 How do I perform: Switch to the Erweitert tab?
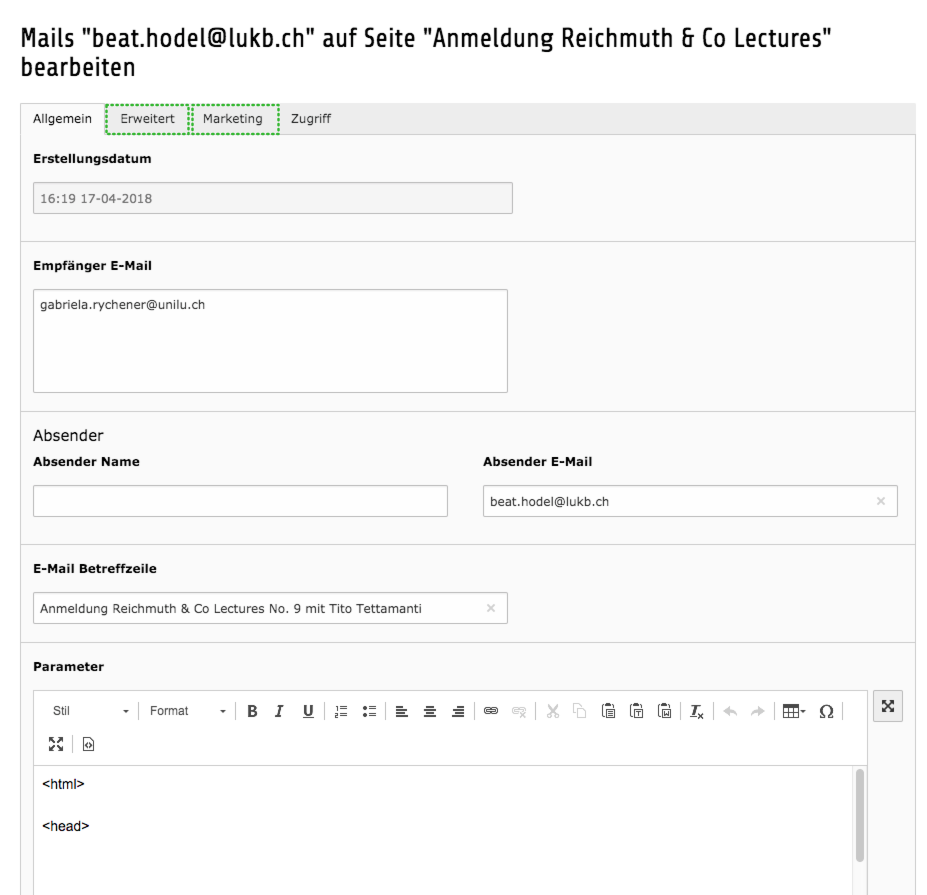[147, 119]
